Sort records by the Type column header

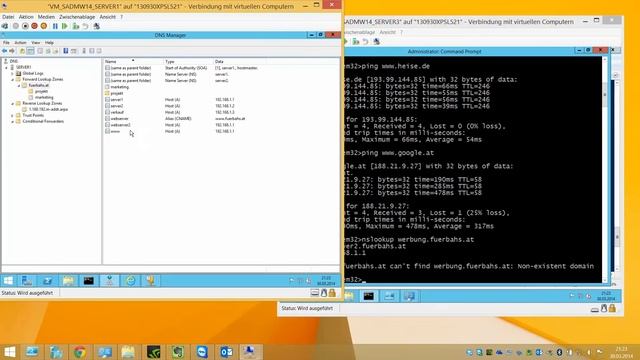(188, 61)
